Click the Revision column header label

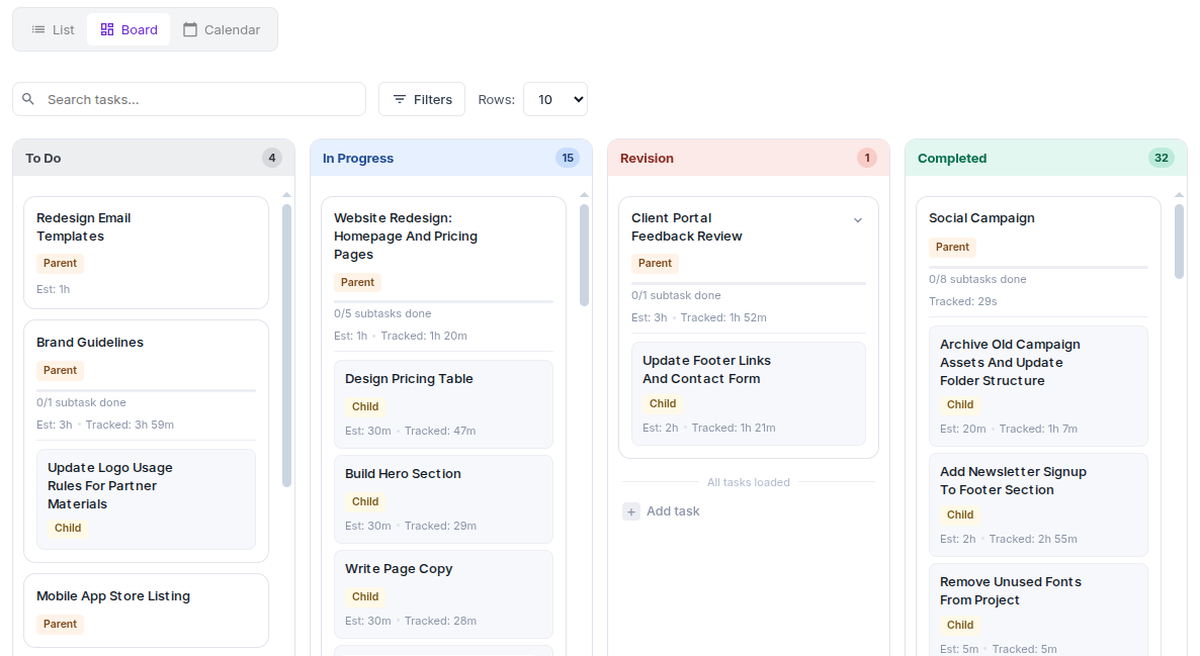(x=647, y=158)
